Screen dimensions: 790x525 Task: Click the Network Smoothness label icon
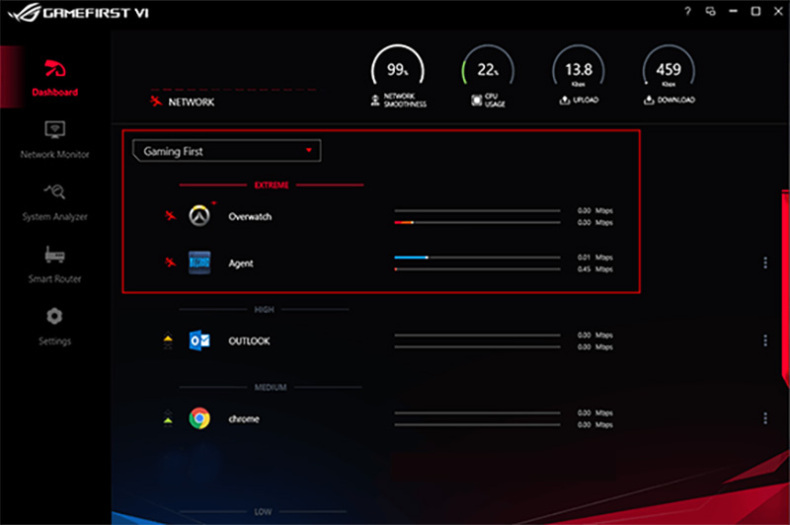375,100
